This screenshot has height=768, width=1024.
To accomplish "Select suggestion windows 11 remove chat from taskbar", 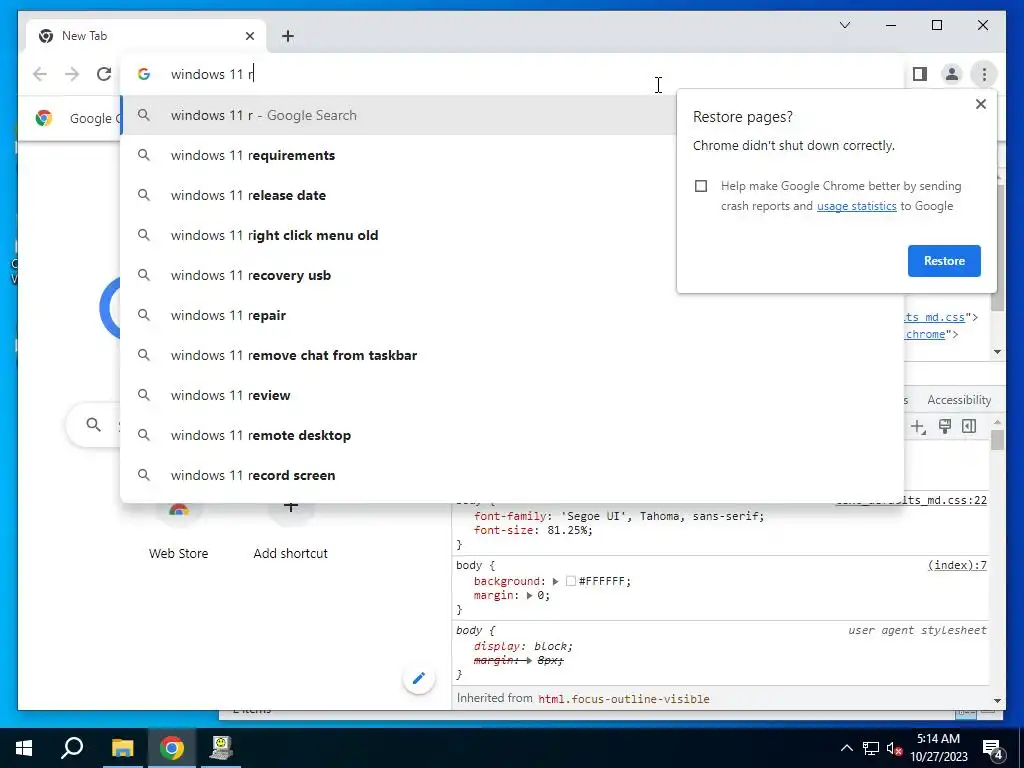I will tap(512, 355).
